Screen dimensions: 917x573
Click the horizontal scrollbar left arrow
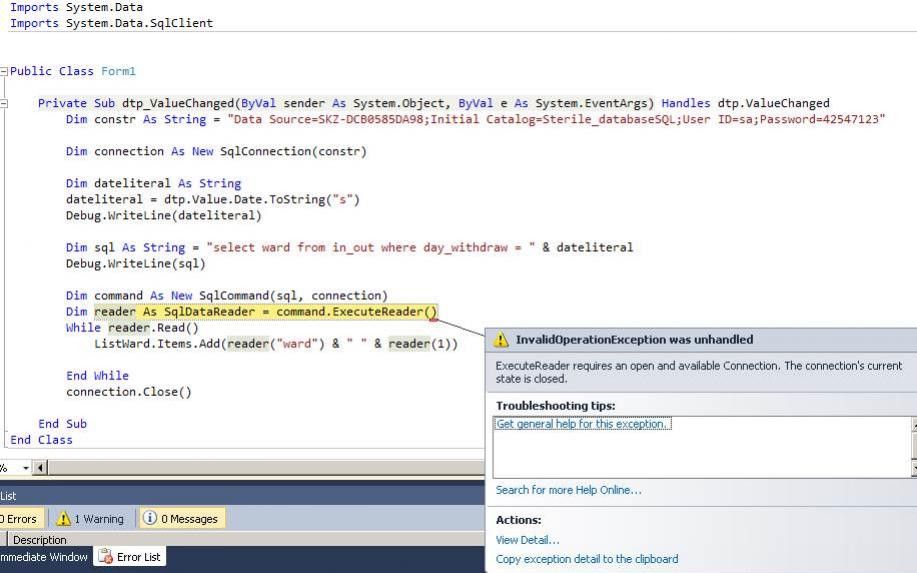pyautogui.click(x=40, y=468)
